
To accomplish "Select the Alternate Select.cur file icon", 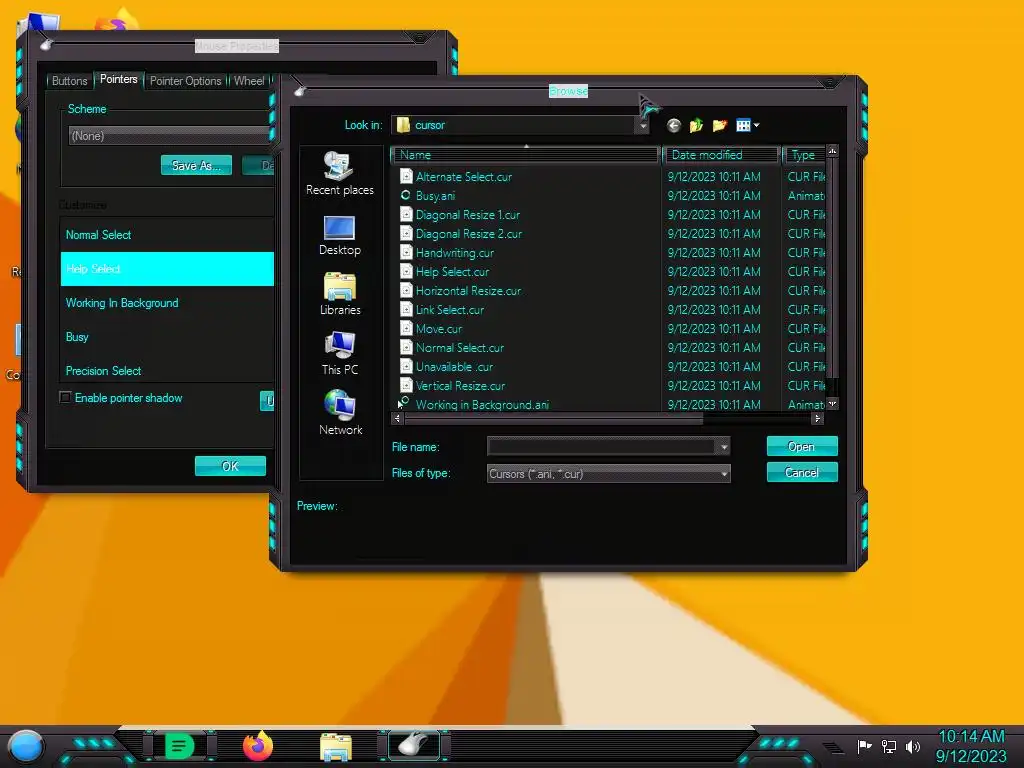I will point(406,176).
